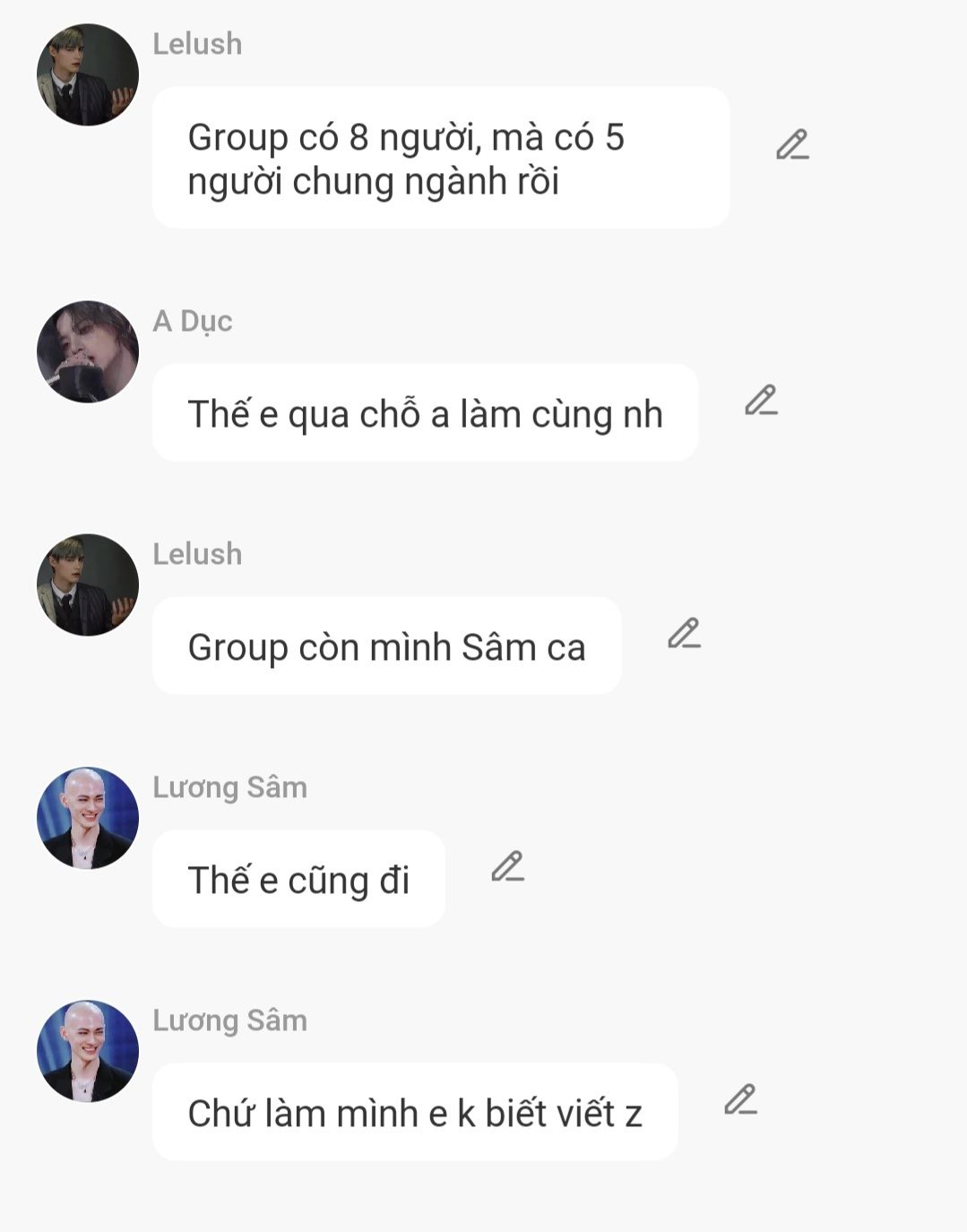967x1232 pixels.
Task: Click the "A Dục" sender name
Action: click(193, 321)
